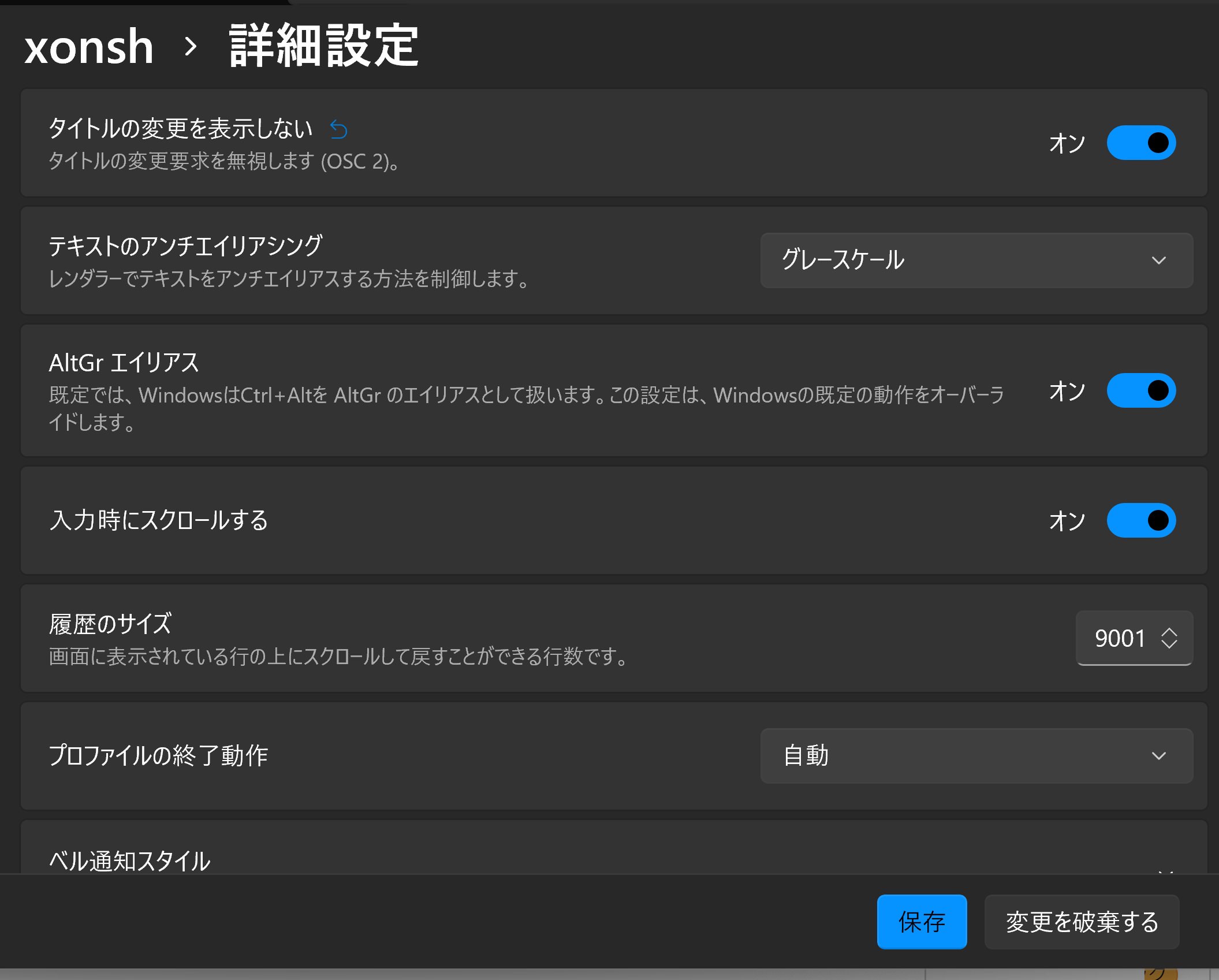
Task: Click the breadcrumb chevron separator
Action: [191, 46]
